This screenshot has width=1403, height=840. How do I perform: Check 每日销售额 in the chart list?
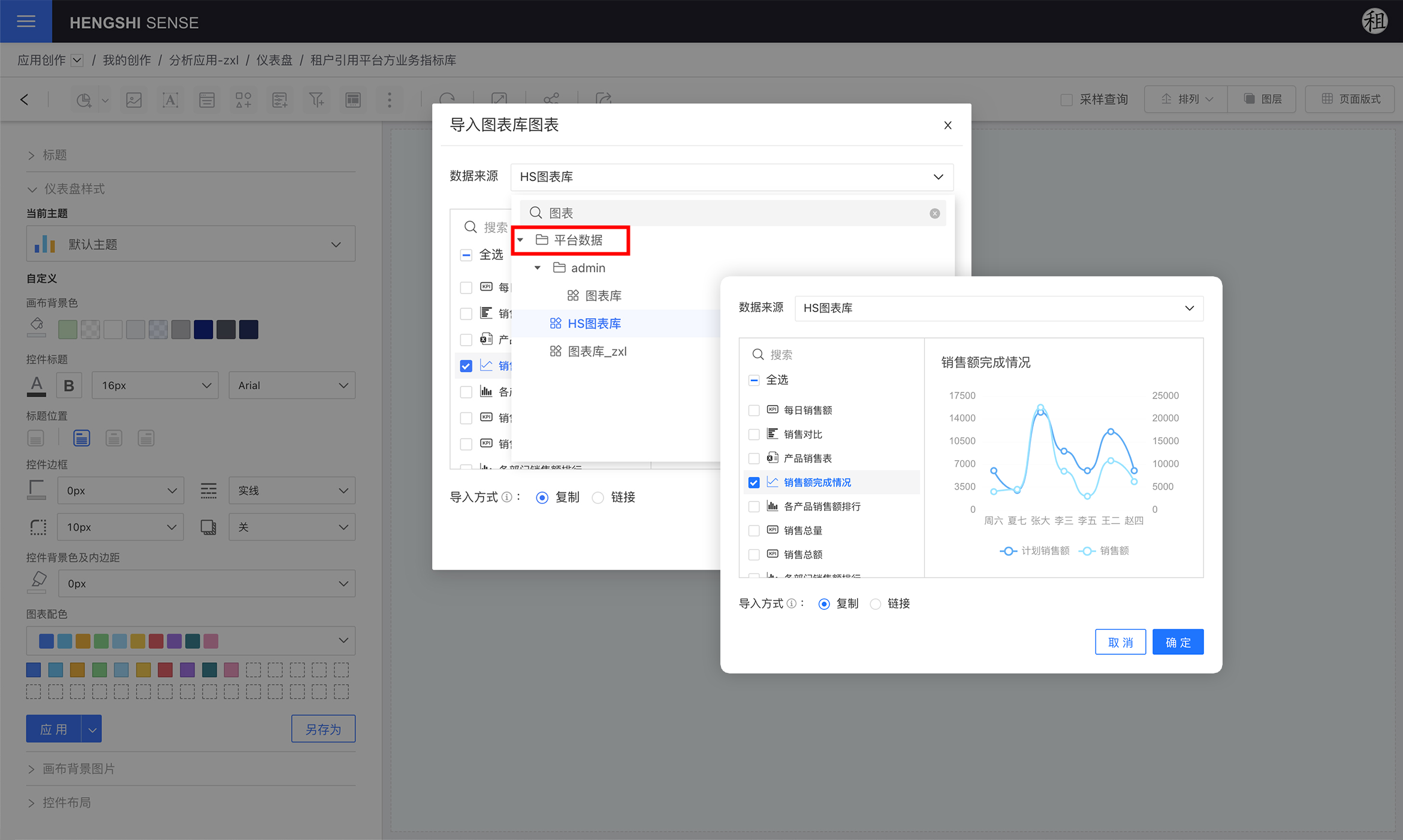754,410
